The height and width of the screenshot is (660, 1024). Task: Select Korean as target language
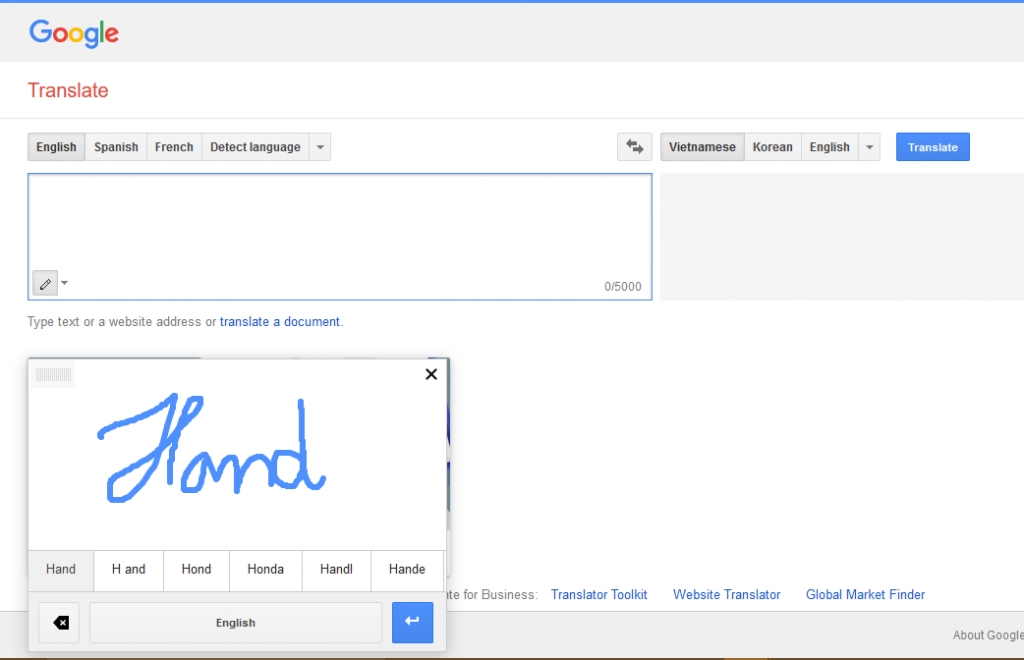click(773, 147)
